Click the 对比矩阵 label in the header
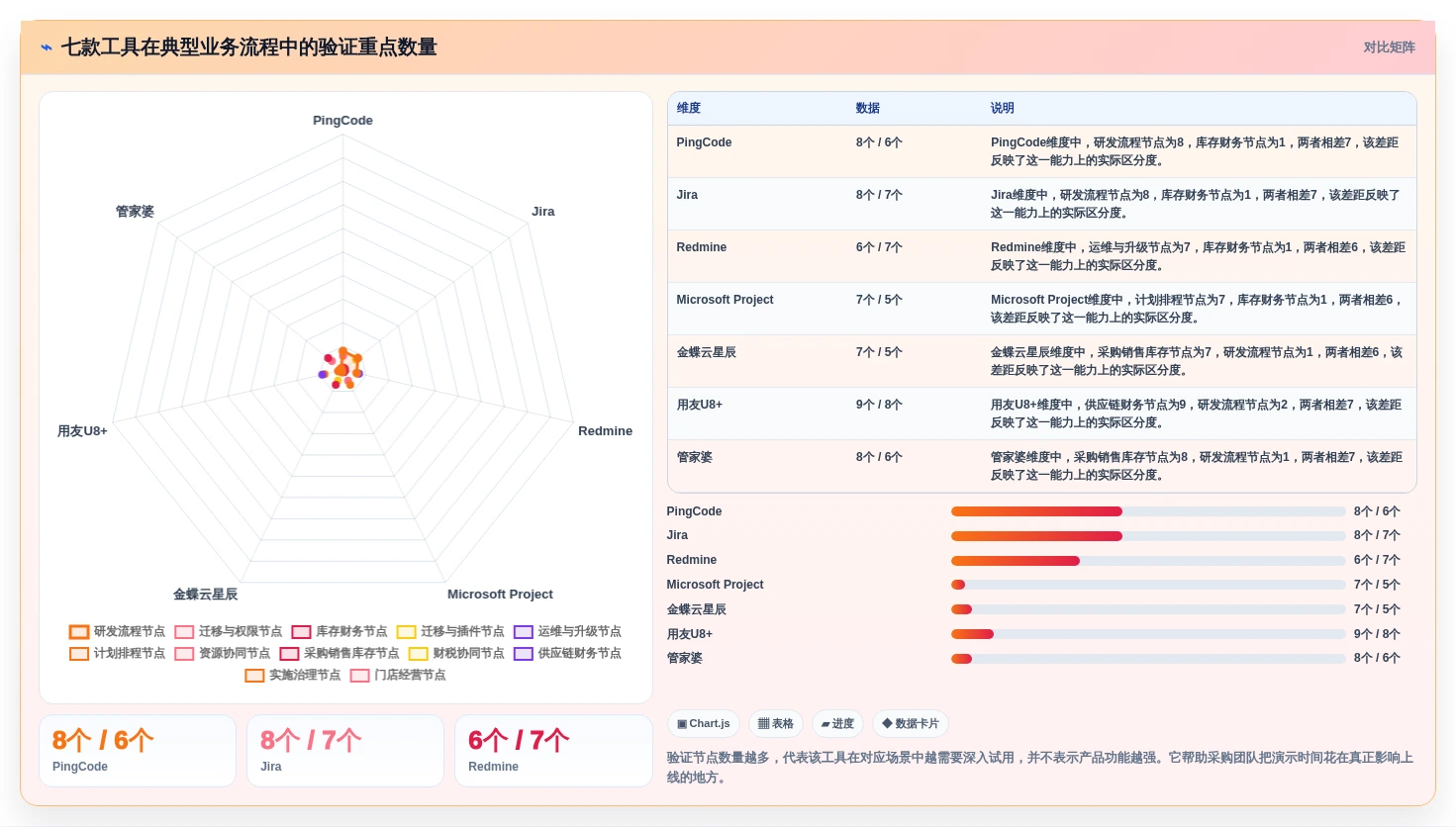This screenshot has height=827, width=1456. 1389,47
